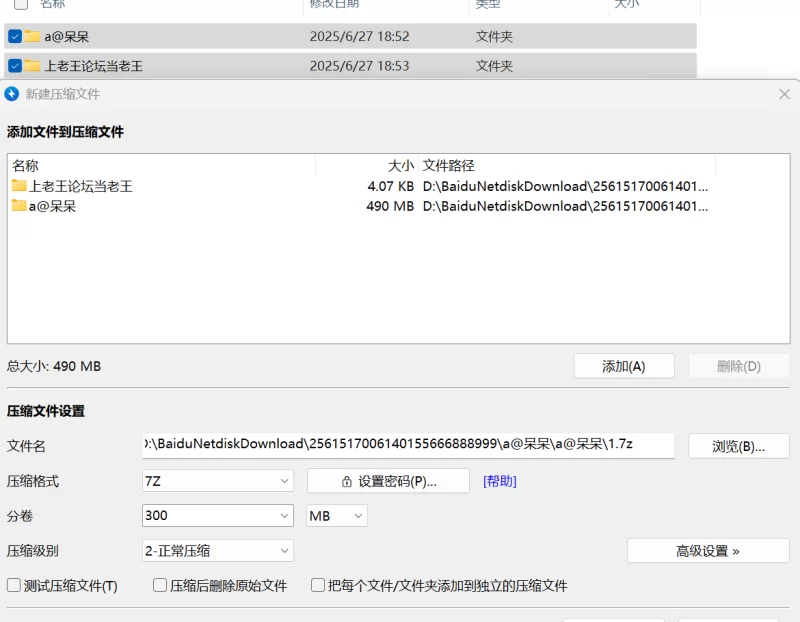Click the 490 MB size cell of a@呆呆
800x622 pixels.
coord(390,206)
